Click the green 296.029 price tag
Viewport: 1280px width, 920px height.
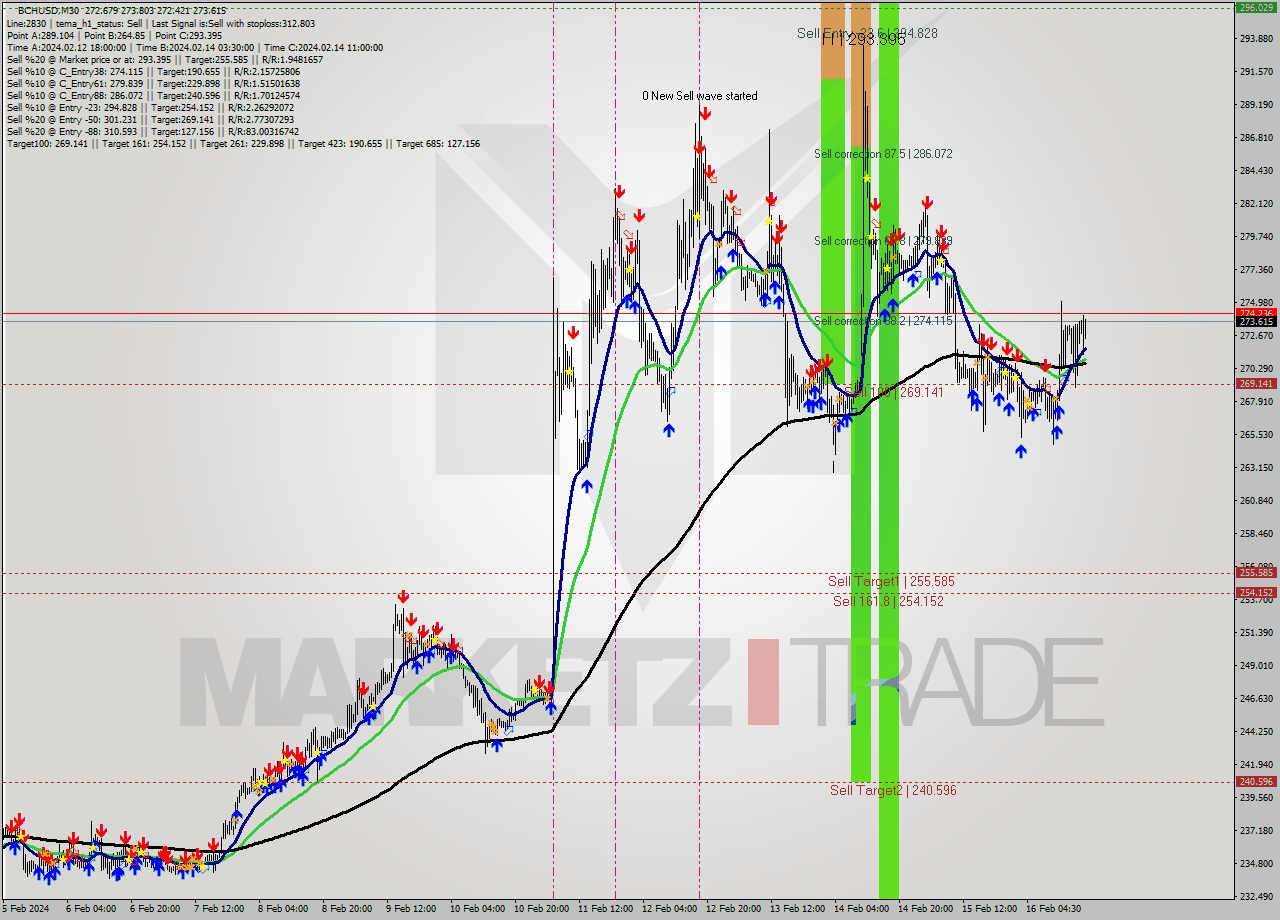coord(1256,7)
